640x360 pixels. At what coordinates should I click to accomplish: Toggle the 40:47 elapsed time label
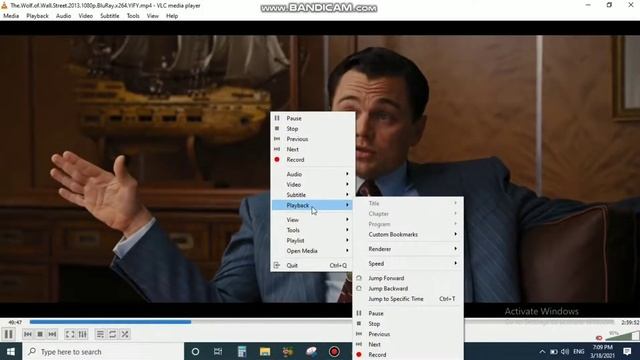(x=15, y=322)
